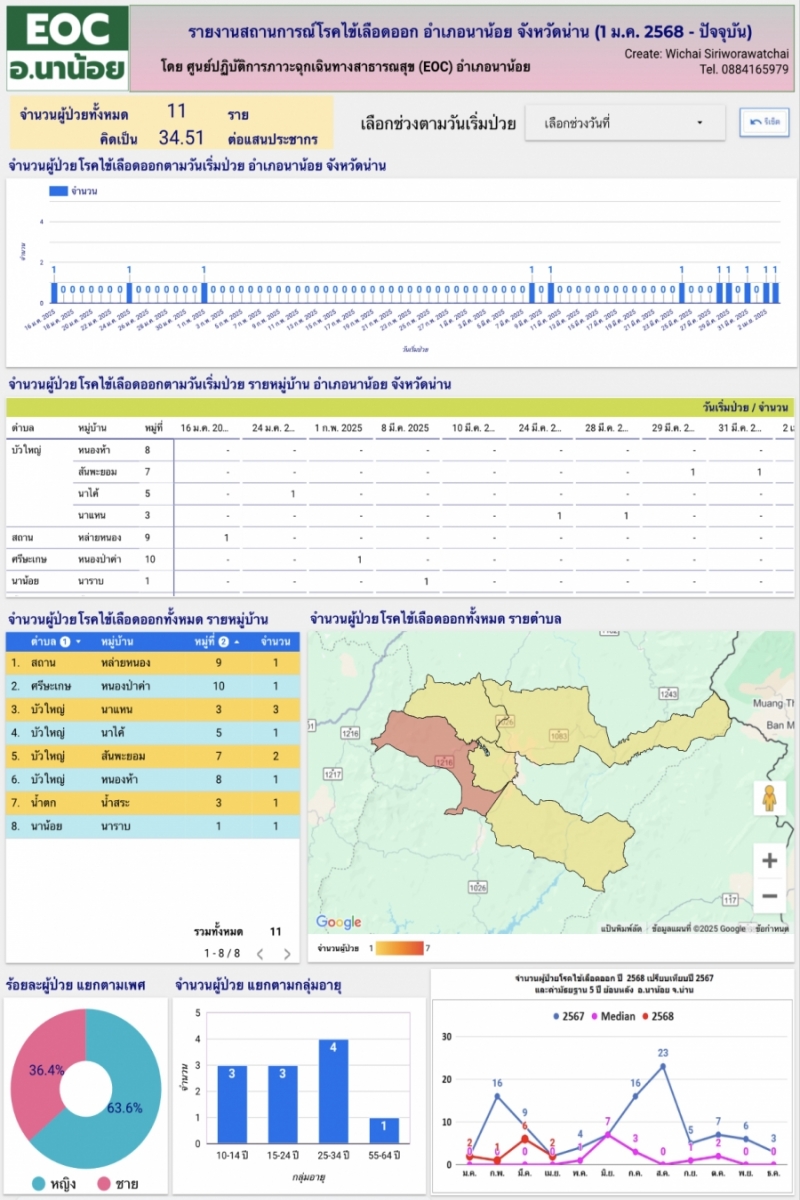This screenshot has width=800, height=1200.
Task: Click the 16 ม.ค. column header in pivot table
Action: click(x=206, y=428)
